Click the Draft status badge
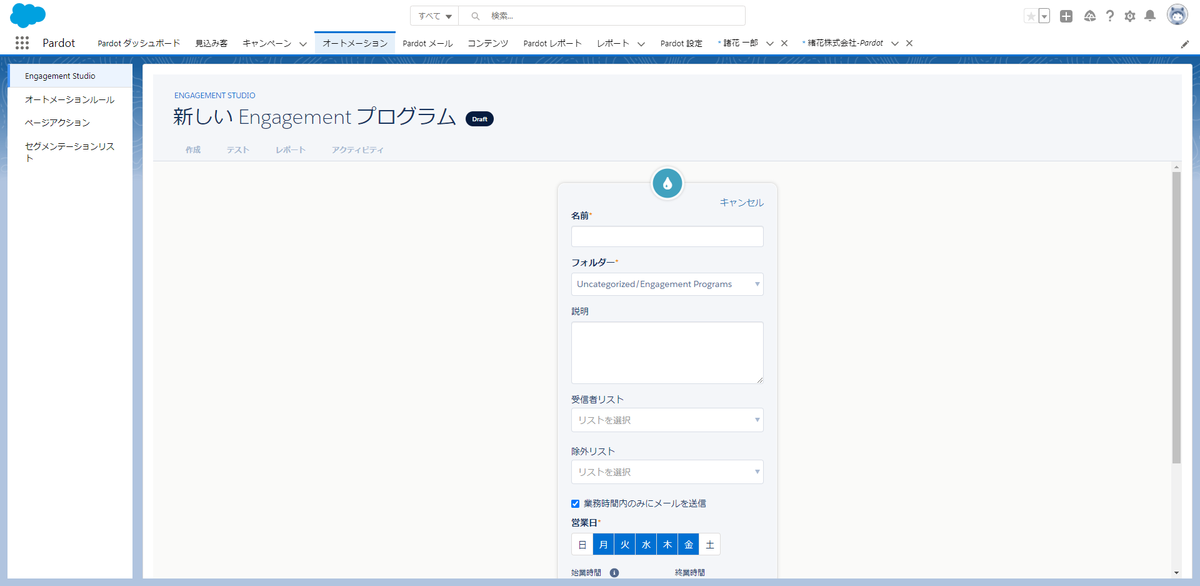The height and width of the screenshot is (586, 1200). tap(480, 119)
